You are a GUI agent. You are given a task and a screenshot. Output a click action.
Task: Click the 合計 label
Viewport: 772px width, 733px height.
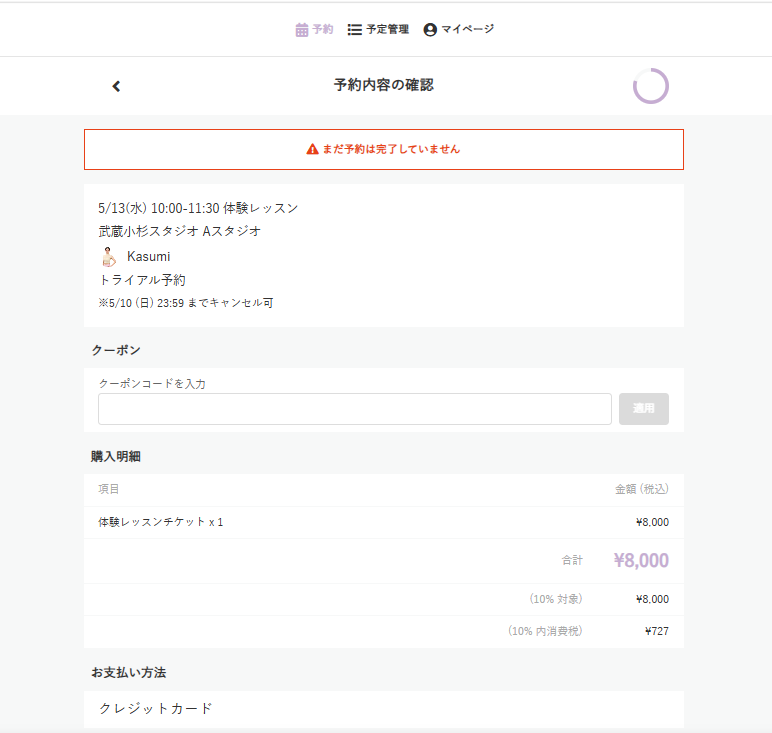tap(572, 560)
